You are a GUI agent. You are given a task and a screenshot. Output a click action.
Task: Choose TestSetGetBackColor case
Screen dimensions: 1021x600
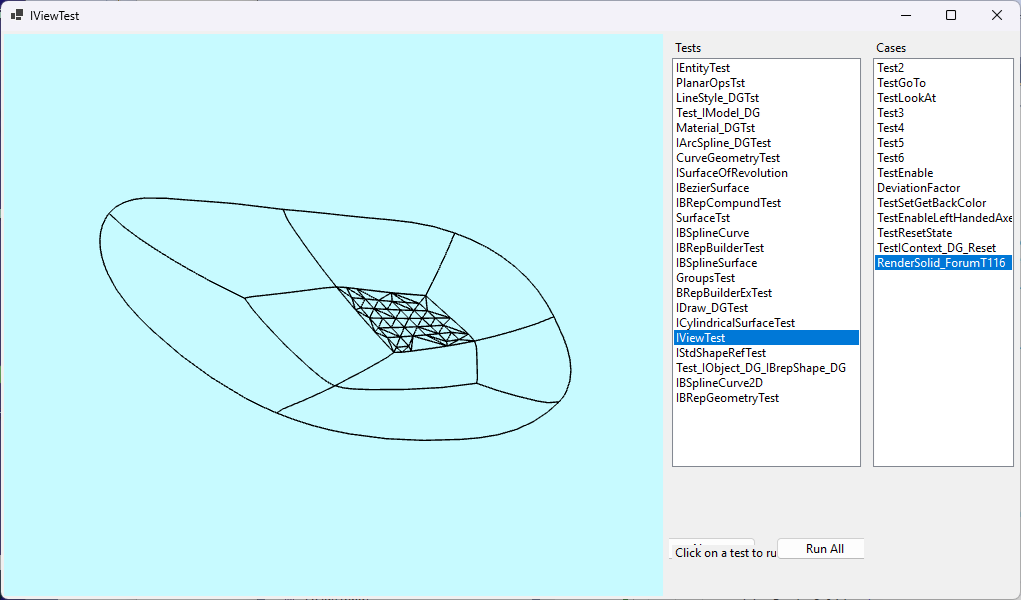point(931,203)
